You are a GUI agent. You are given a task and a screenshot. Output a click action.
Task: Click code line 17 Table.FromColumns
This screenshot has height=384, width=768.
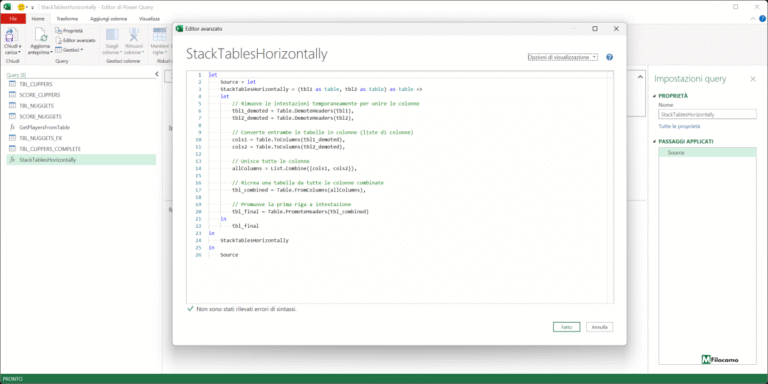pos(299,190)
